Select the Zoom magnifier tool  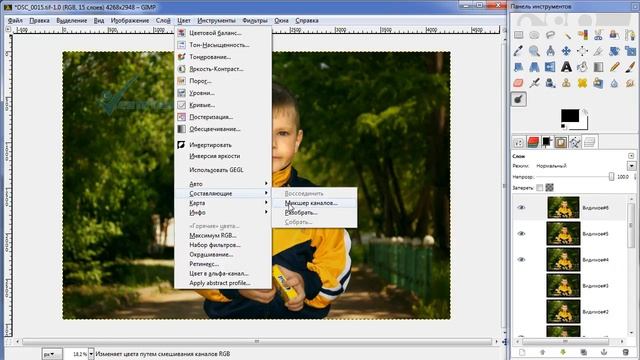click(534, 51)
